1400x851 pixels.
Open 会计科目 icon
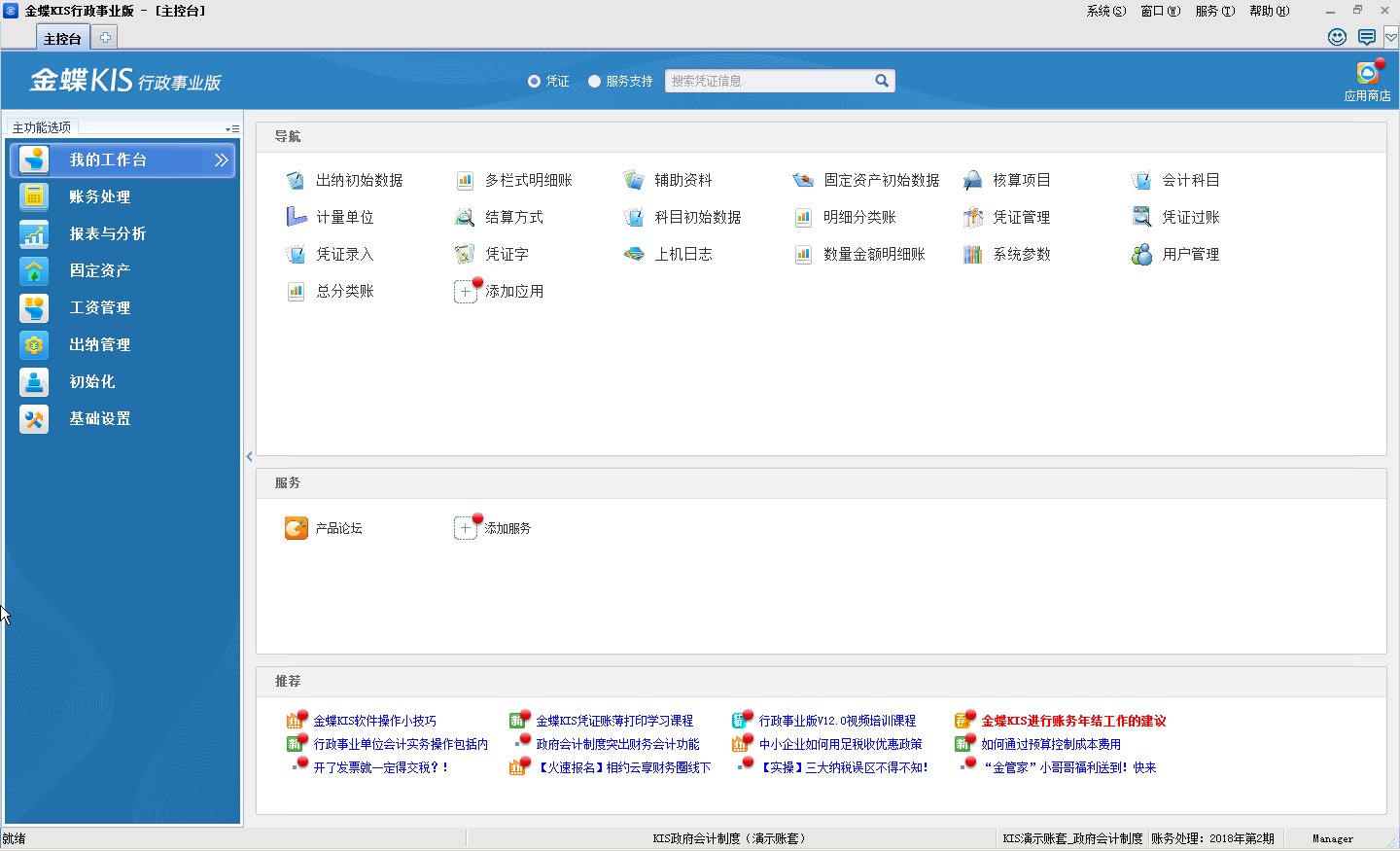[1141, 180]
